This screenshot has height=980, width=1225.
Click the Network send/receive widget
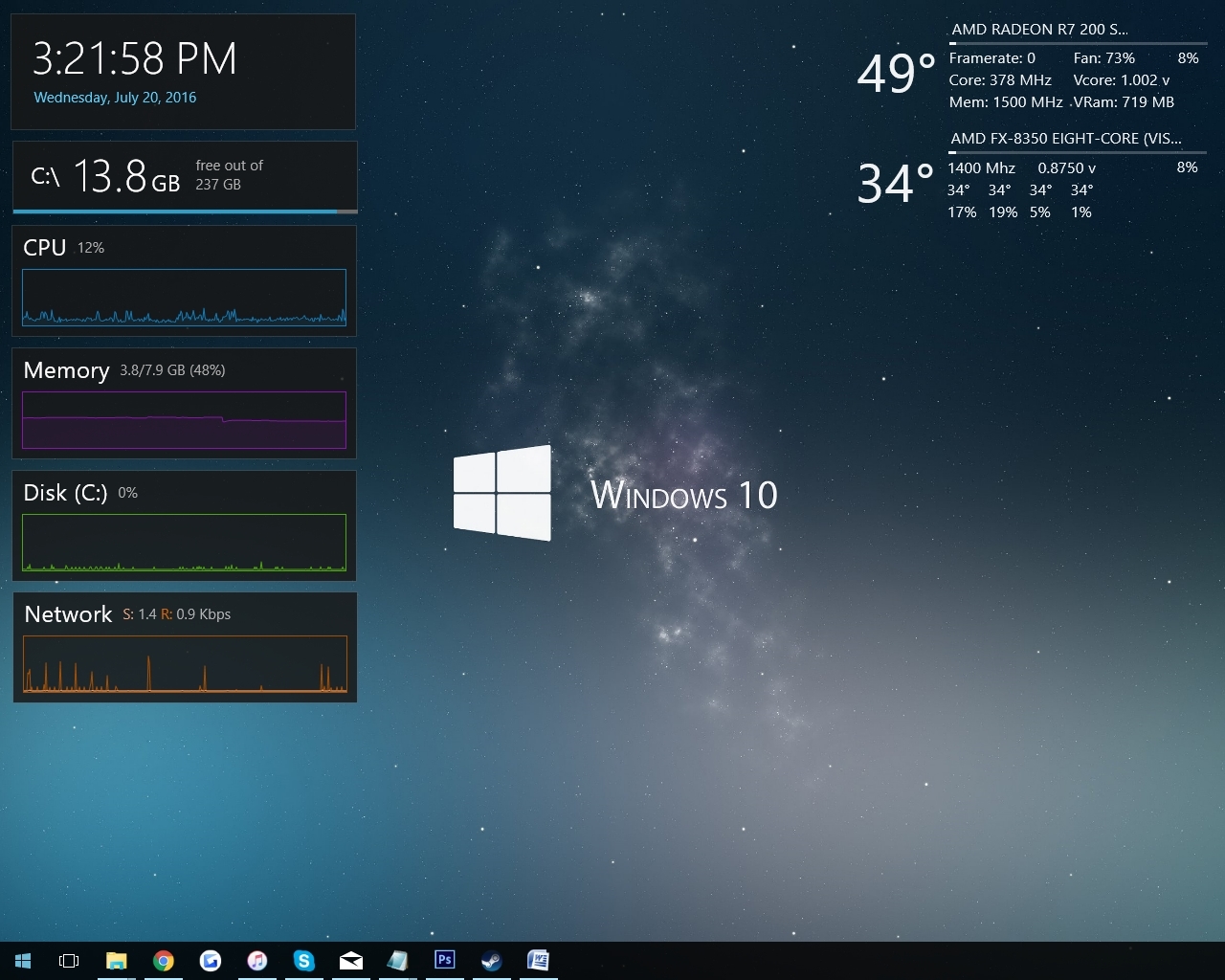tap(184, 648)
